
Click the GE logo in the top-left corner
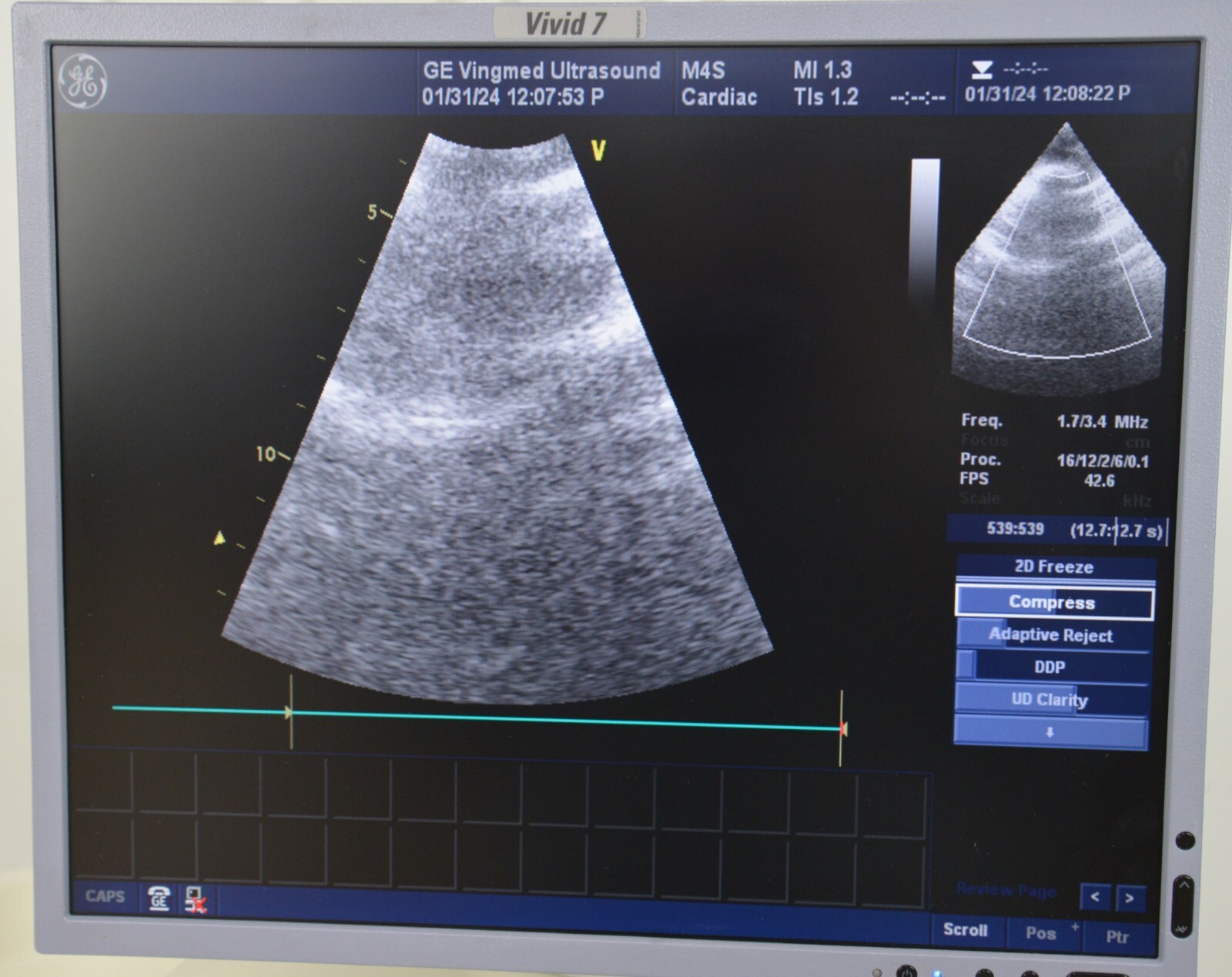coord(83,81)
